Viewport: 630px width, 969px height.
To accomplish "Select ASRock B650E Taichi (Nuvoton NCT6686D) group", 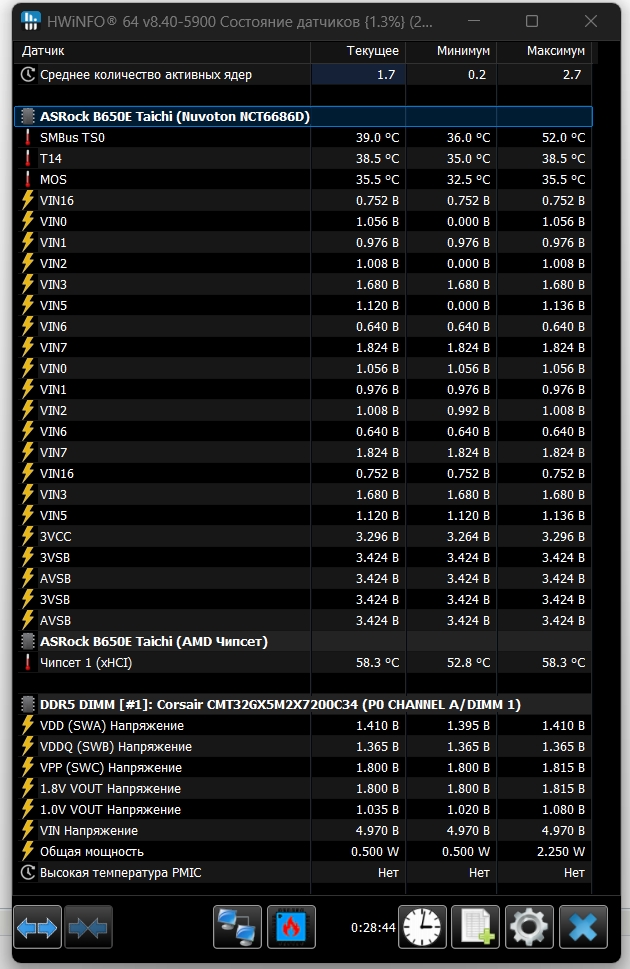I will point(303,116).
